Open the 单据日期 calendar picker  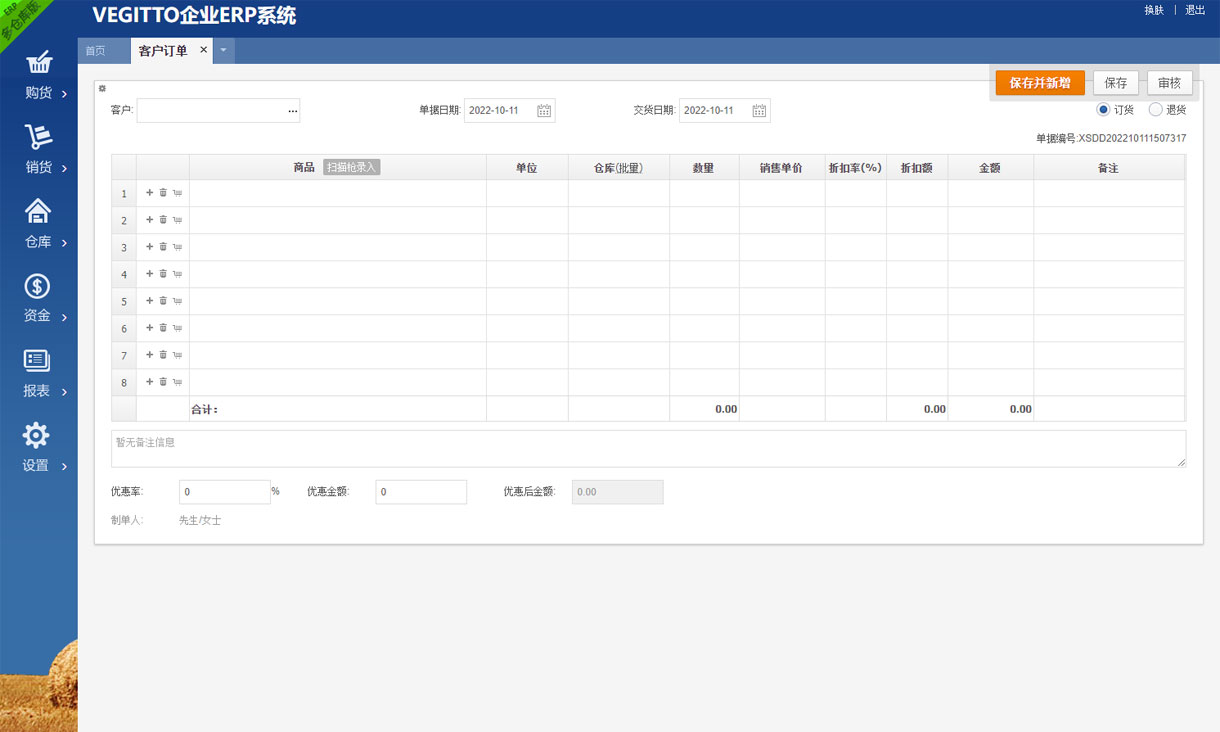pyautogui.click(x=544, y=111)
